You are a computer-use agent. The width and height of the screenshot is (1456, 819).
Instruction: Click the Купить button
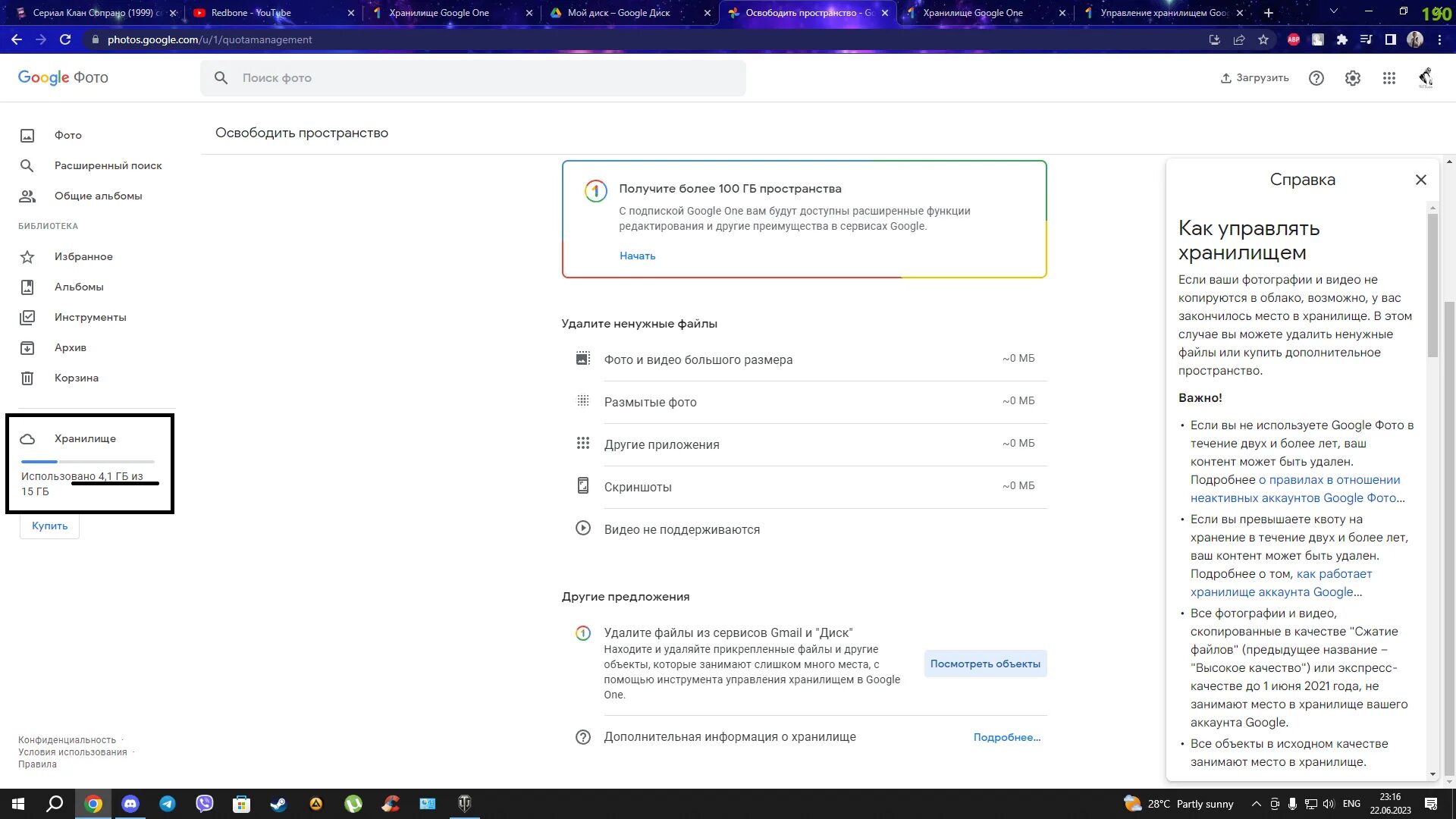(x=50, y=526)
